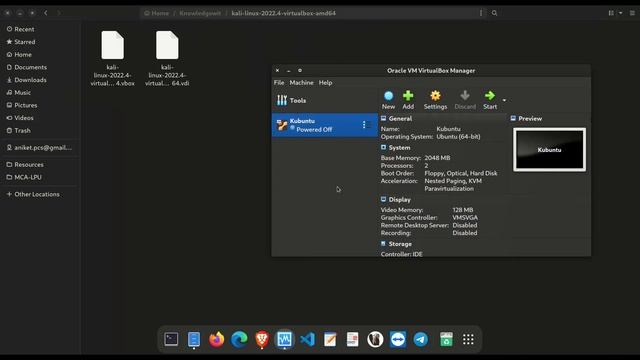Click the Preview section header
640x360 pixels.
pos(530,118)
